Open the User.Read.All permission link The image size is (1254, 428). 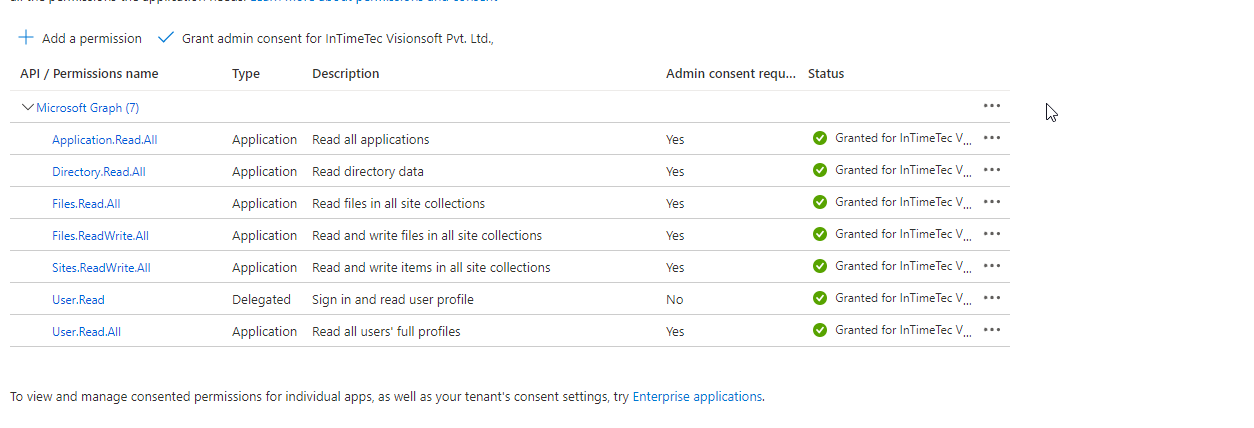[86, 332]
